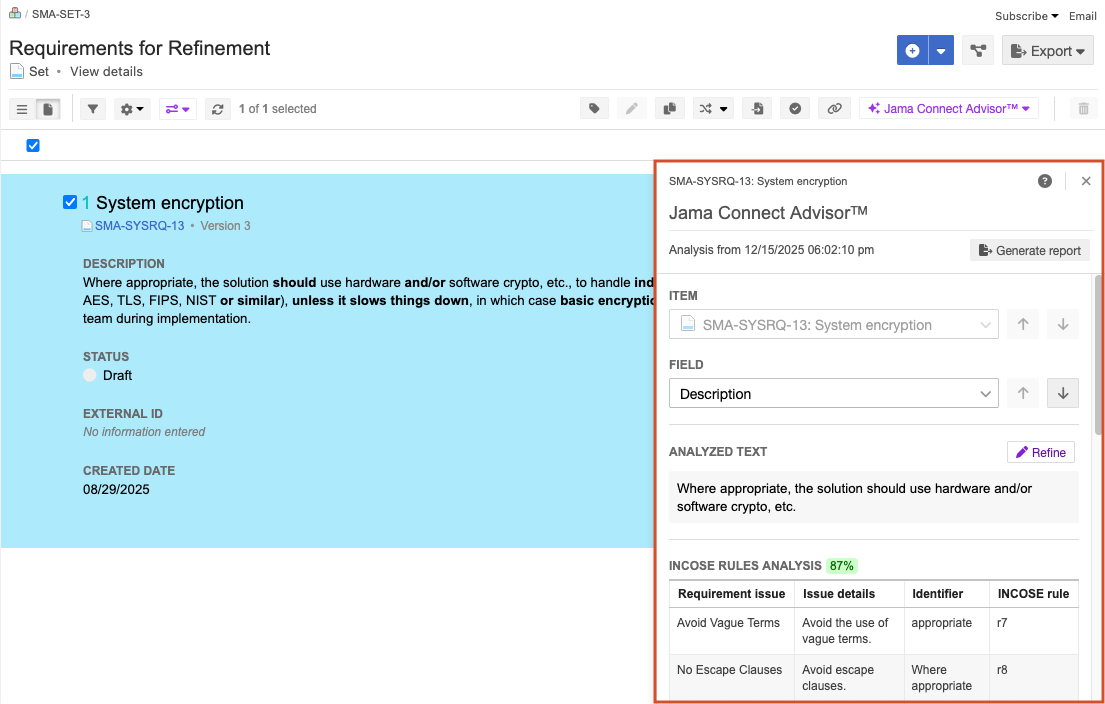
Task: Click the duplicate items icon
Action: tap(670, 109)
